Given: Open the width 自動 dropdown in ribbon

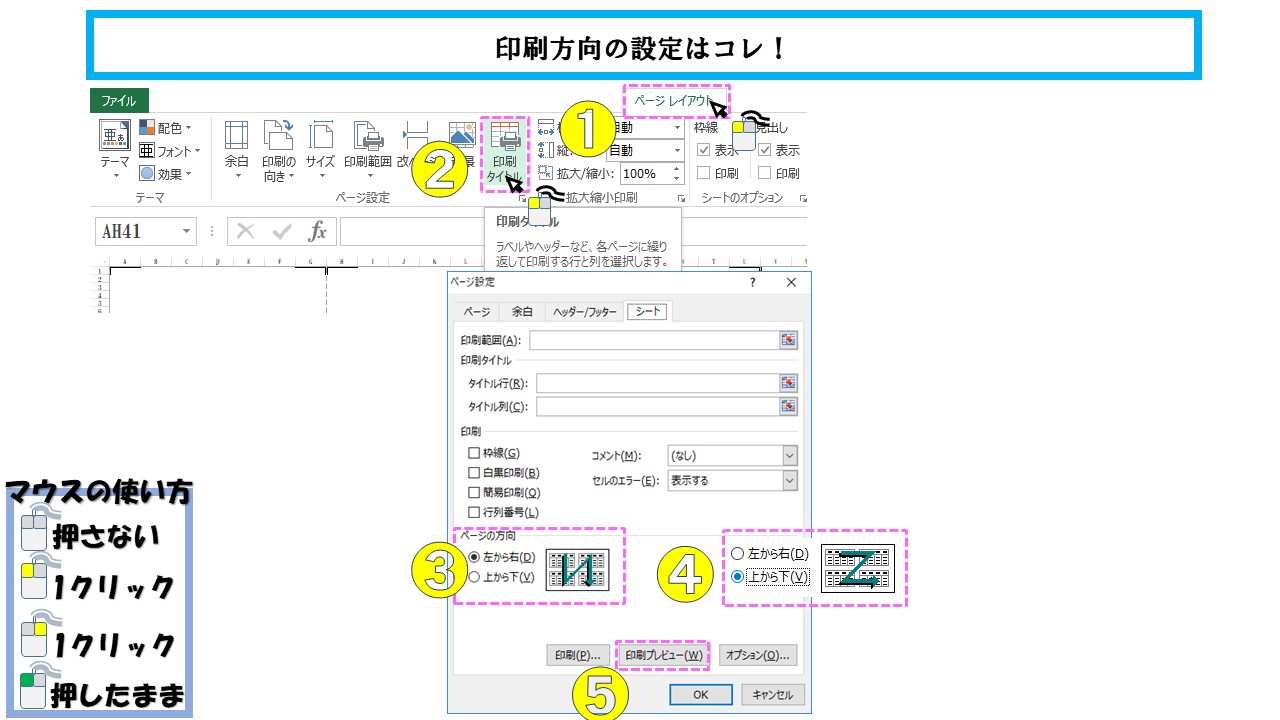Looking at the screenshot, I should (x=677, y=128).
